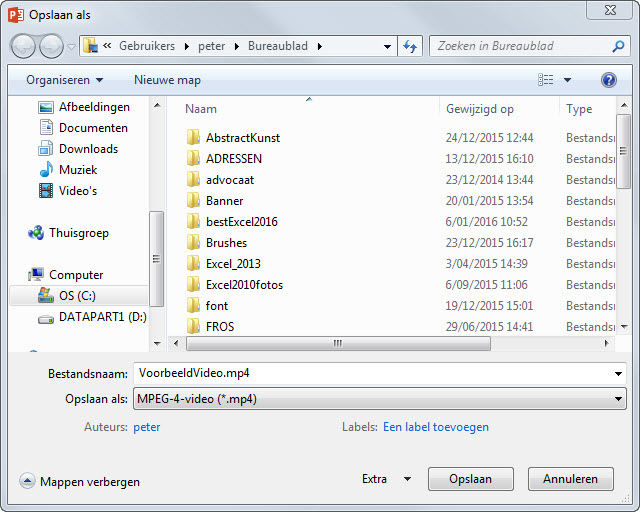Select Gebruikers in the address path

point(147,46)
